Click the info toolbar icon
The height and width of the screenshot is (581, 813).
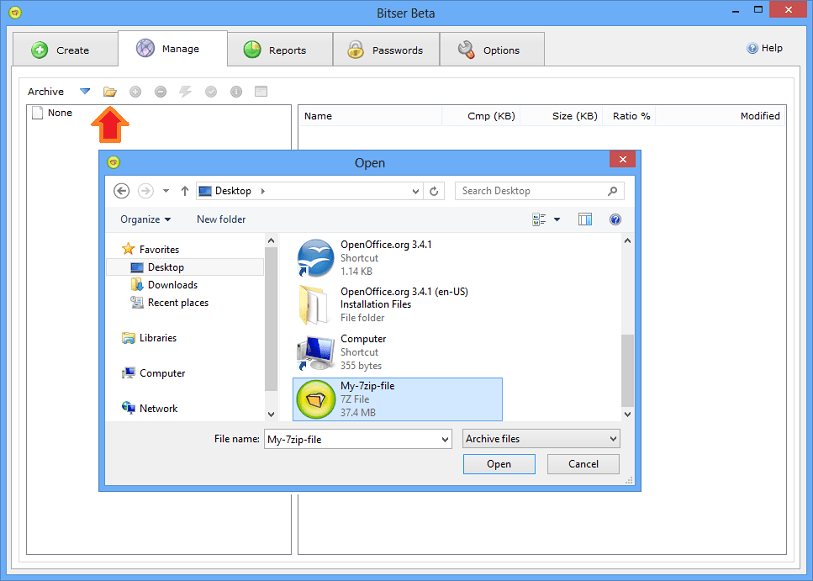(236, 92)
